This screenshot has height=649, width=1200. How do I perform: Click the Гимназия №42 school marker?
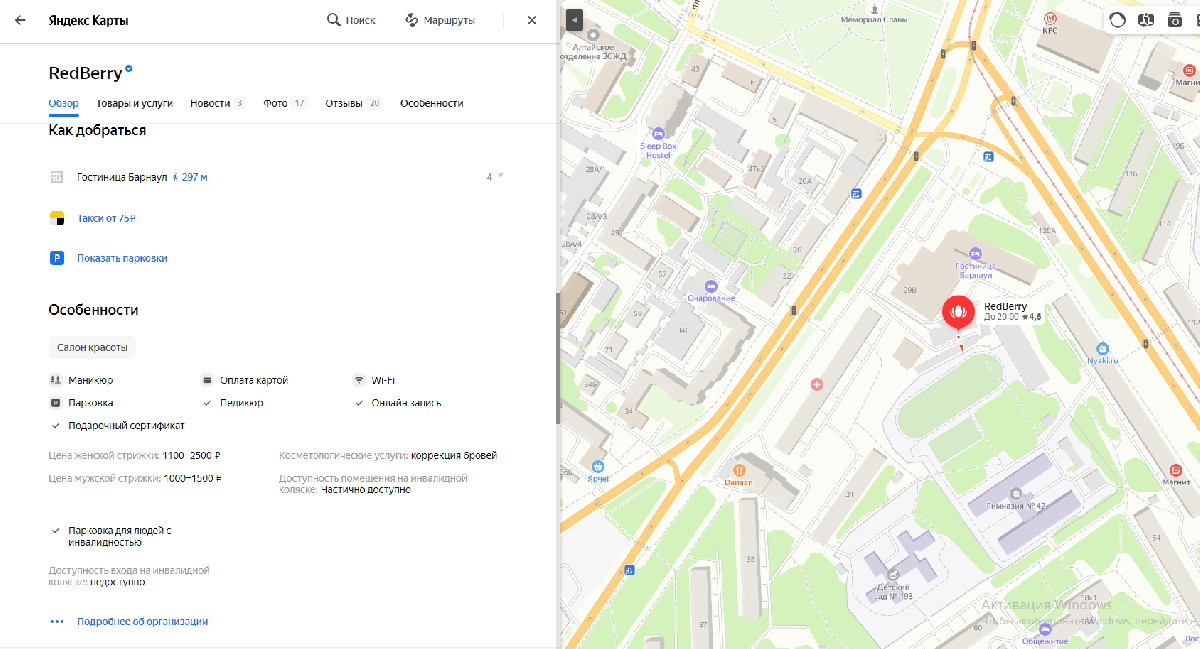pos(1015,492)
